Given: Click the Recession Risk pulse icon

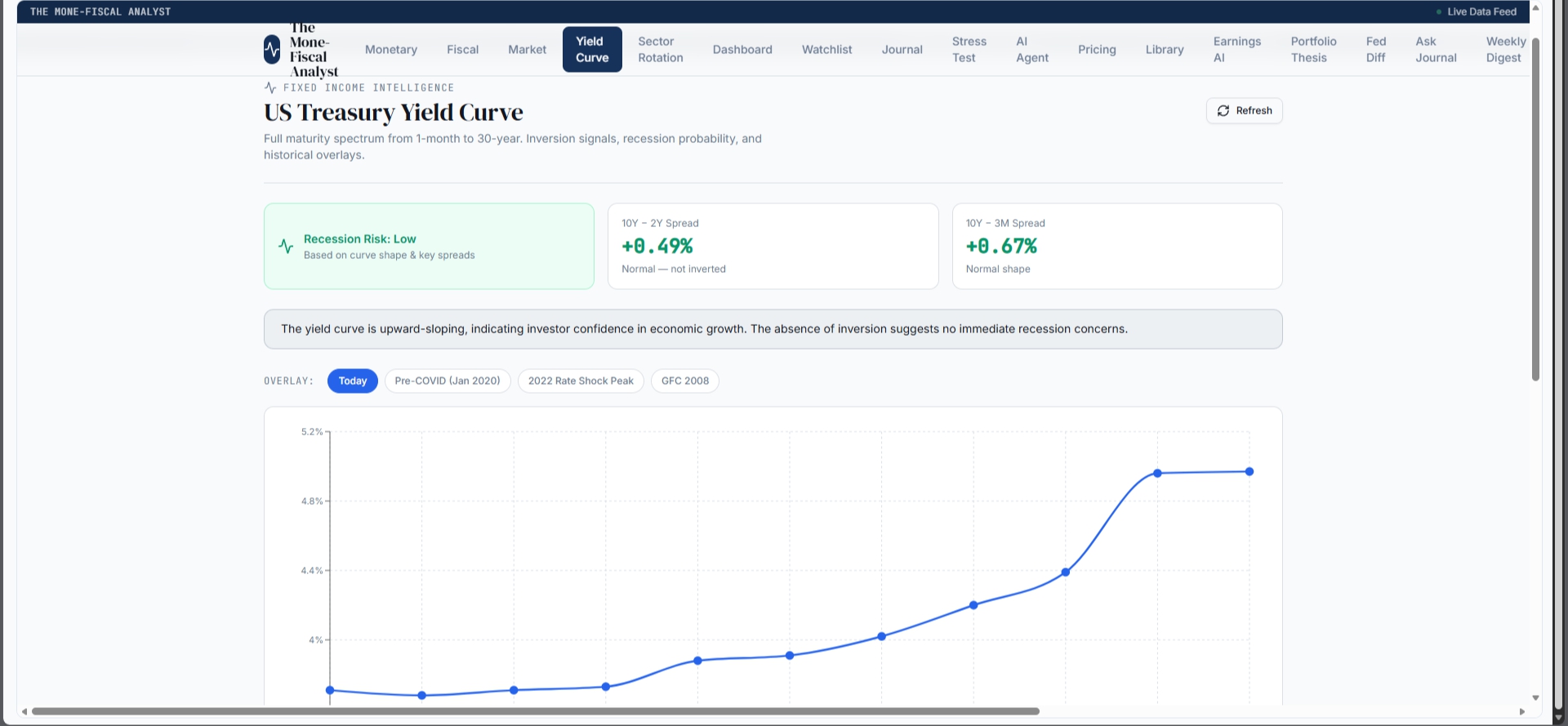Looking at the screenshot, I should pos(286,246).
